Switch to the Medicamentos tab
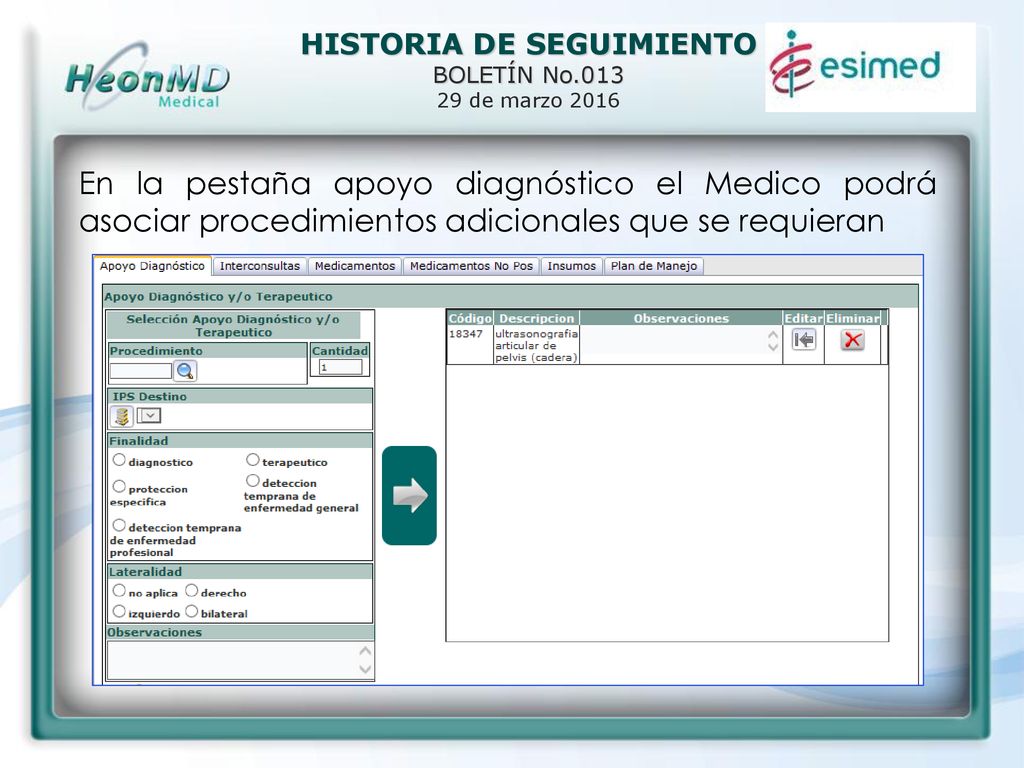 pyautogui.click(x=355, y=266)
